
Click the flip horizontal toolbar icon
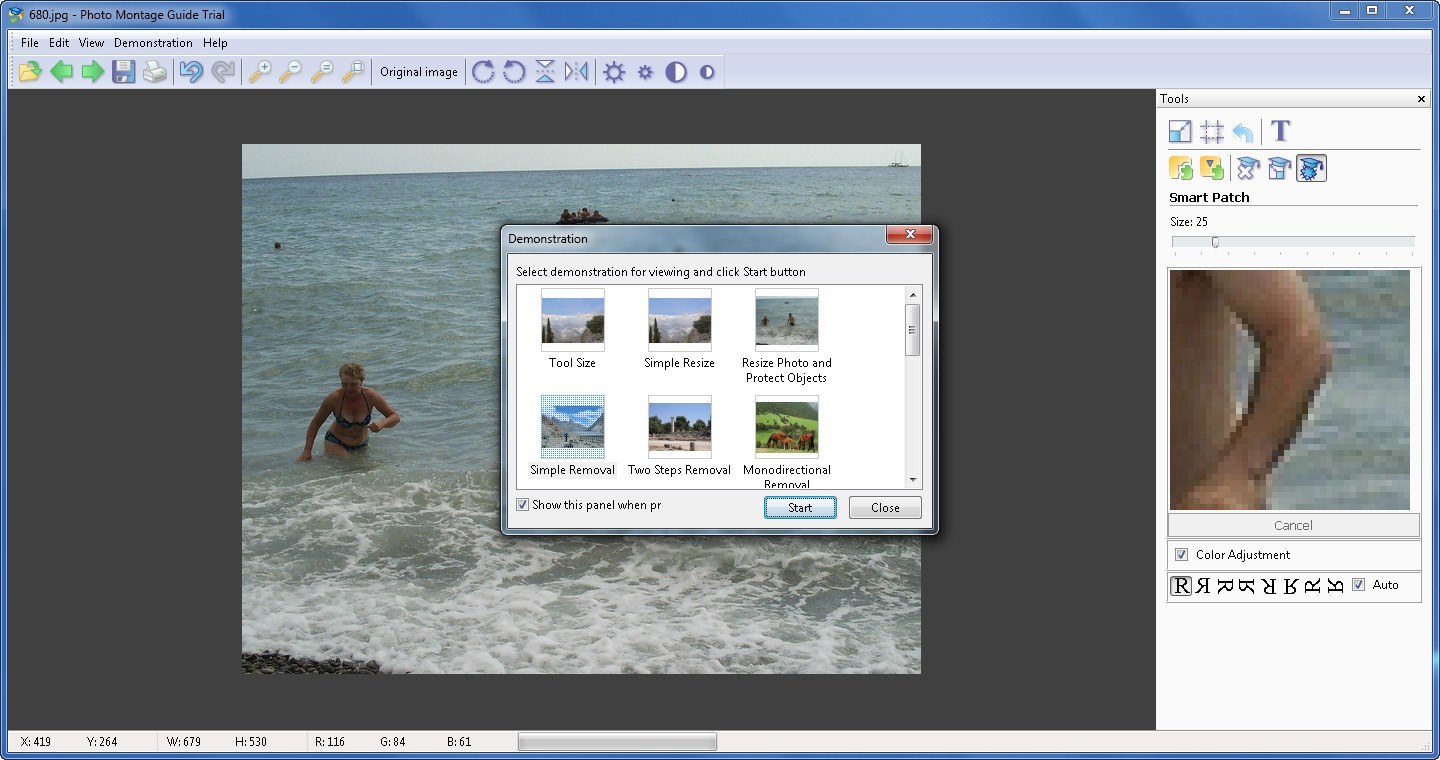(576, 71)
